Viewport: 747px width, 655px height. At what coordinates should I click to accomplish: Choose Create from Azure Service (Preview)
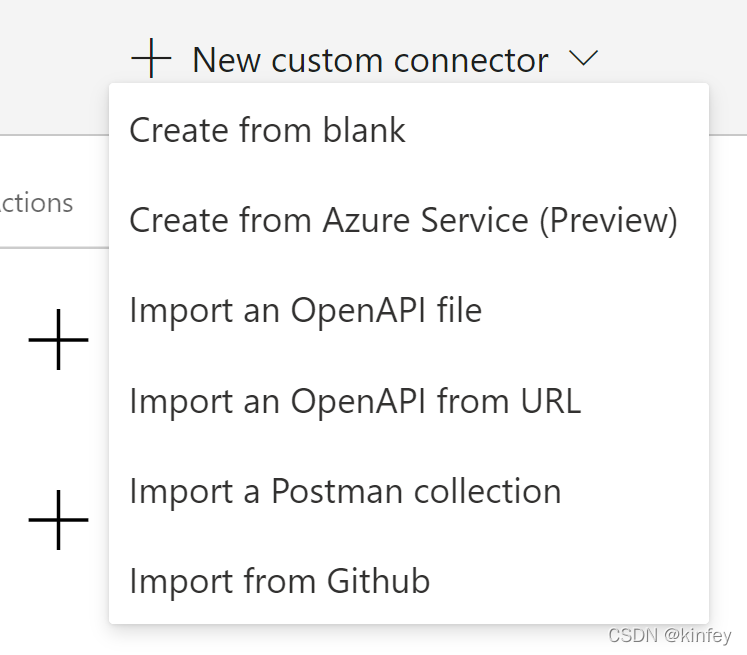(403, 220)
